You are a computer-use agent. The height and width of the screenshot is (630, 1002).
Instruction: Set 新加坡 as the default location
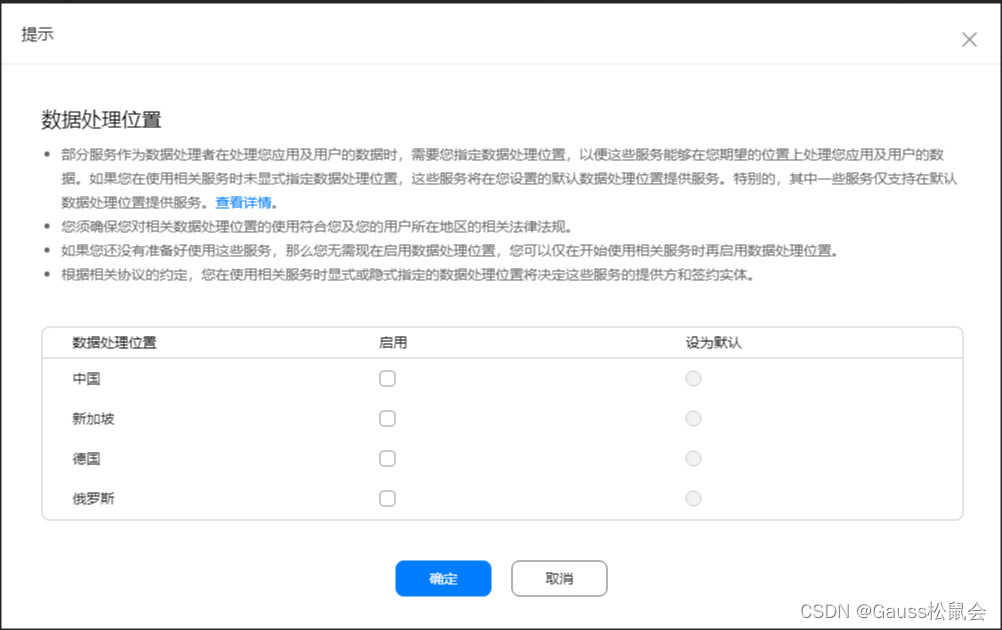(693, 418)
